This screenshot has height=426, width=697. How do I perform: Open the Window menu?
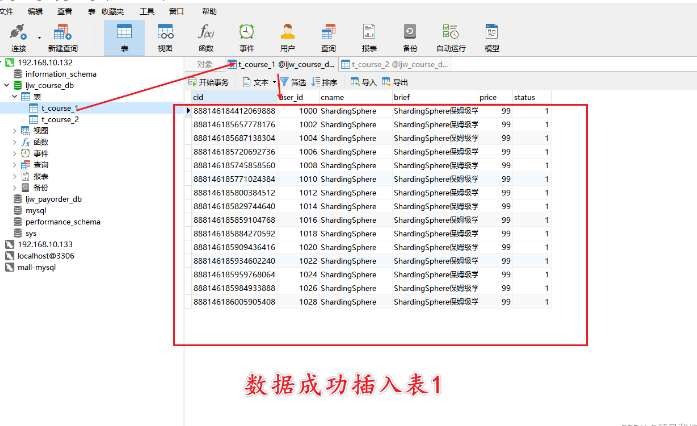coord(176,11)
